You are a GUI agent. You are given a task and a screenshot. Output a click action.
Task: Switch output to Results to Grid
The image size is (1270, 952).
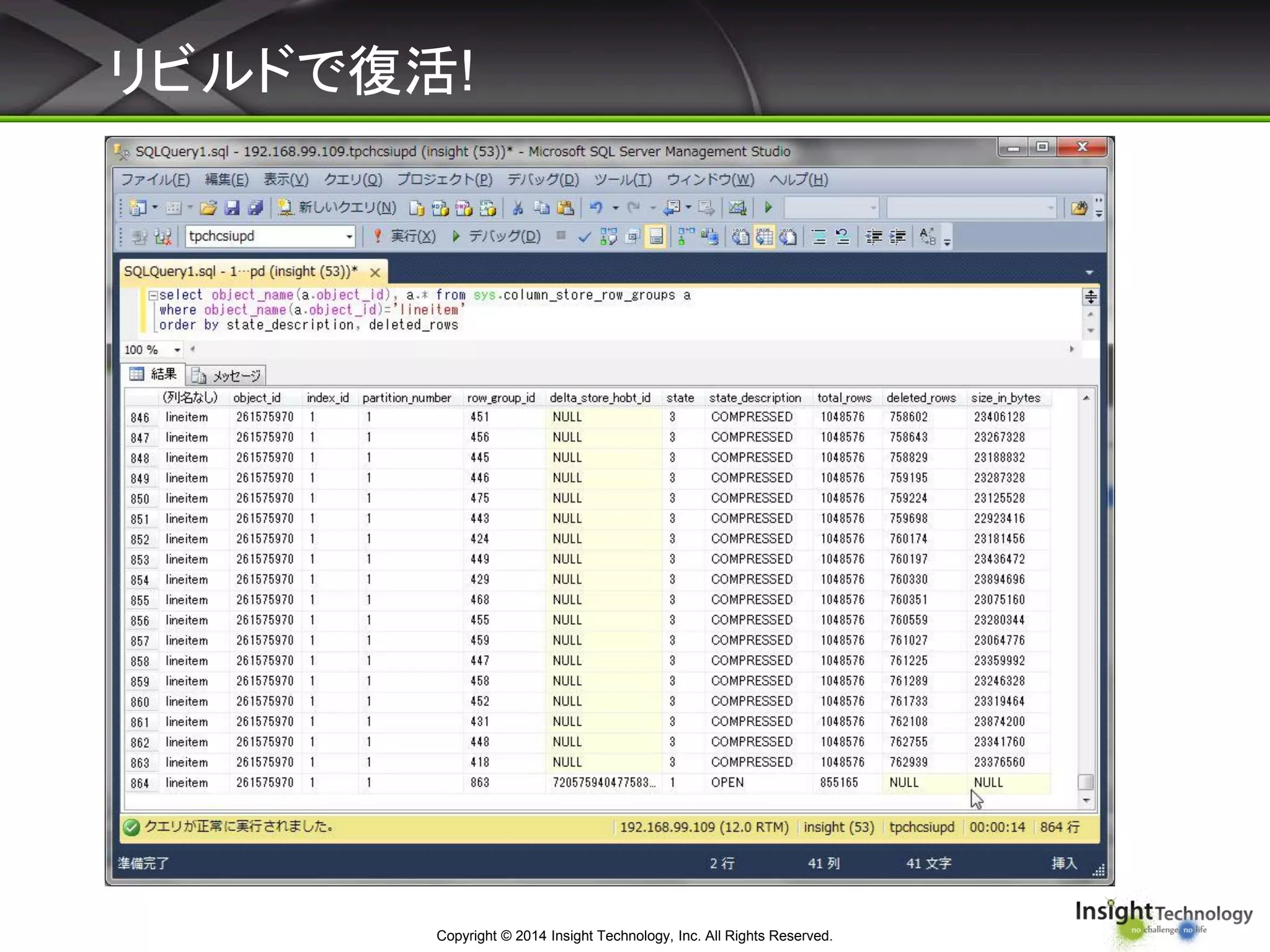click(x=764, y=237)
